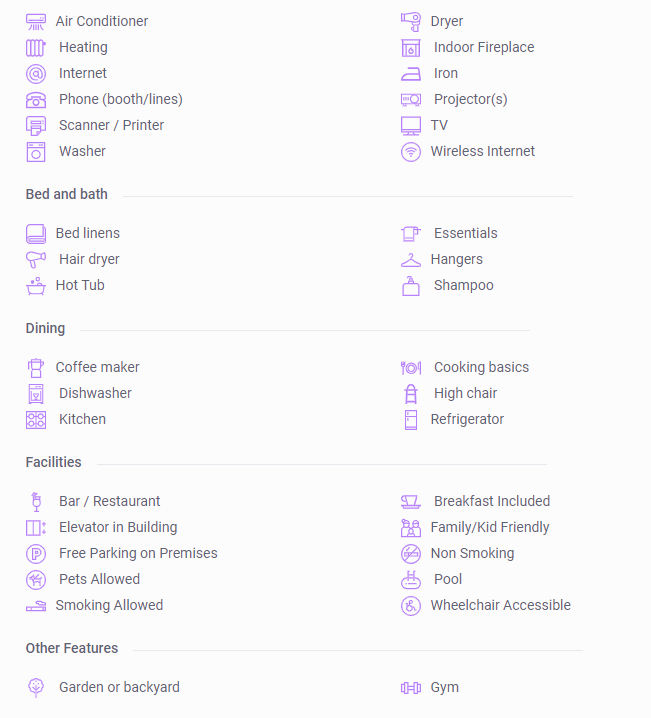Click the Free Parking on Premises icon
This screenshot has height=718, width=651.
36,554
